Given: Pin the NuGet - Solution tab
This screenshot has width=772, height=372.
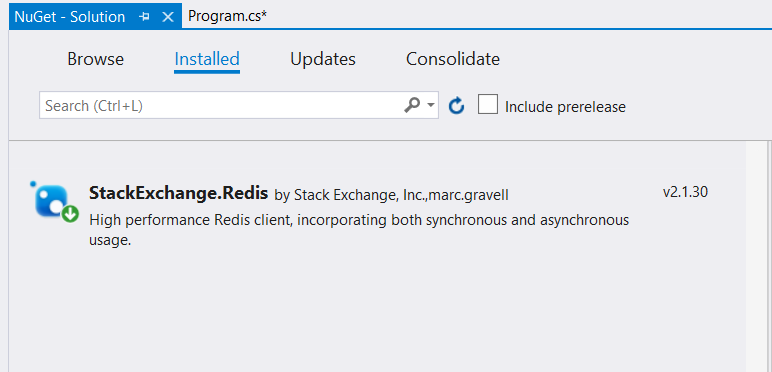Looking at the screenshot, I should (144, 17).
